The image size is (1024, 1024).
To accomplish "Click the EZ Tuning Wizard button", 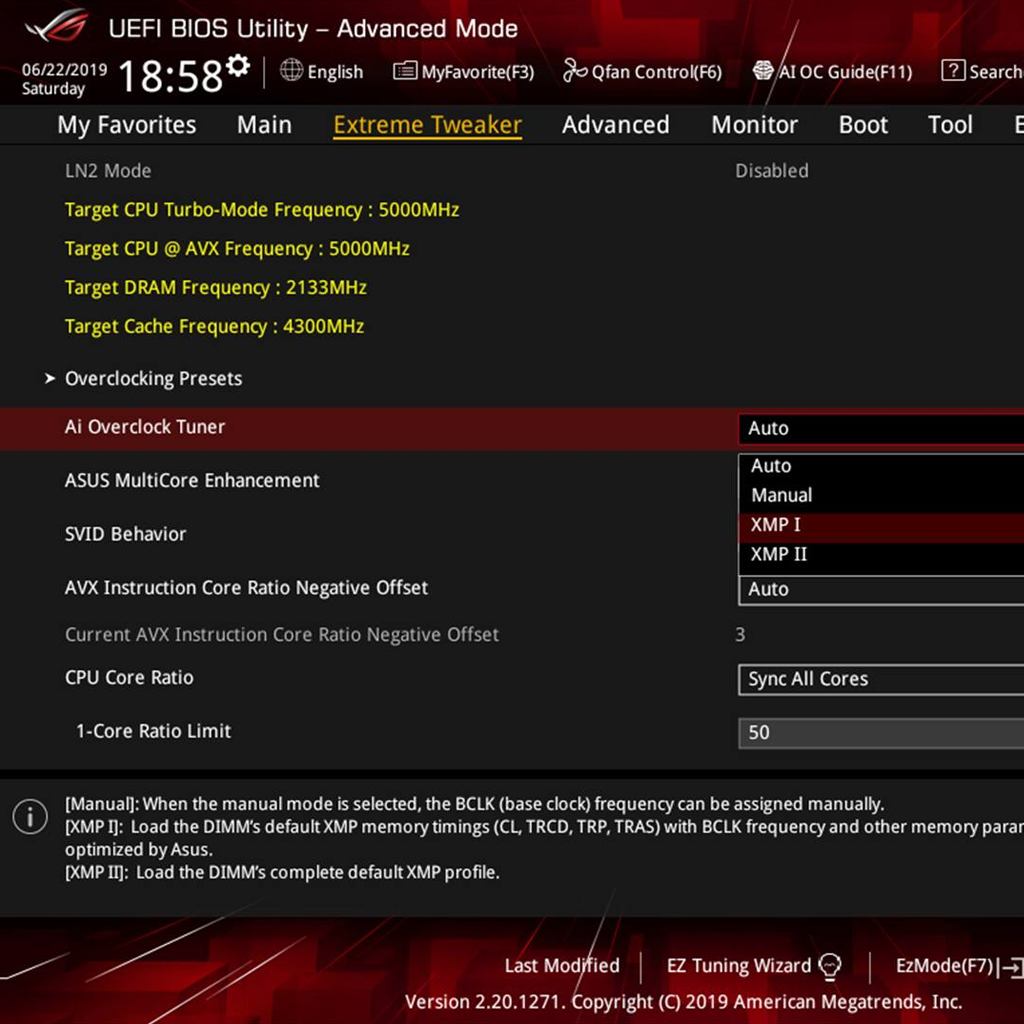I will pos(738,965).
